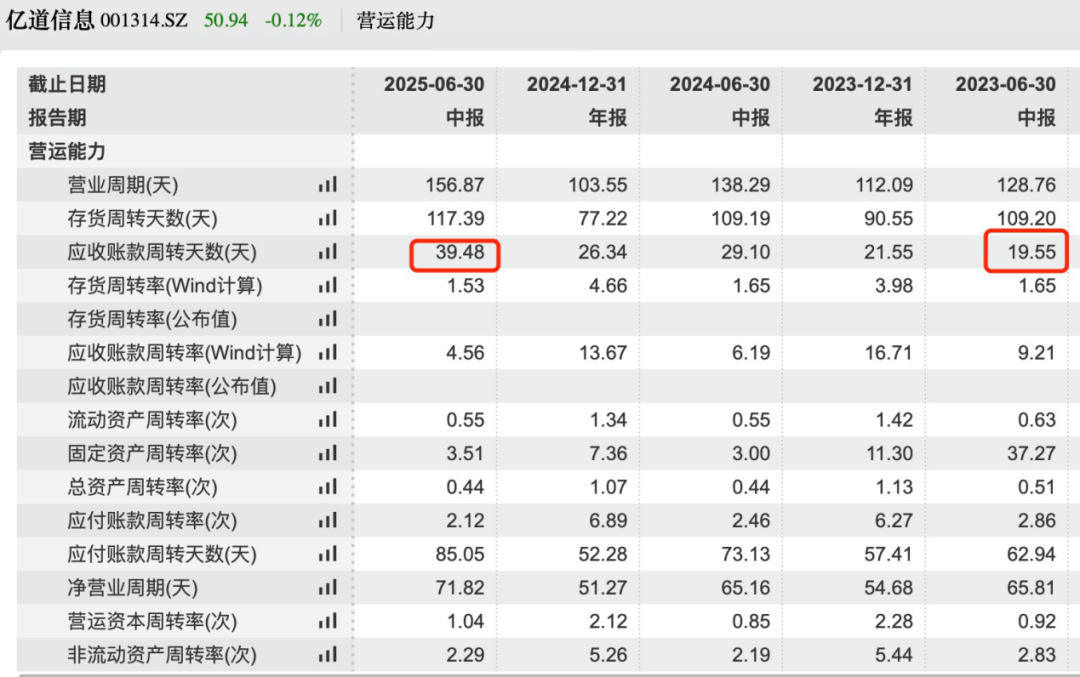Screen dimensions: 1080x677
Task: Open the chart for 应收账款周转率(Wind计算)
Action: [326, 353]
